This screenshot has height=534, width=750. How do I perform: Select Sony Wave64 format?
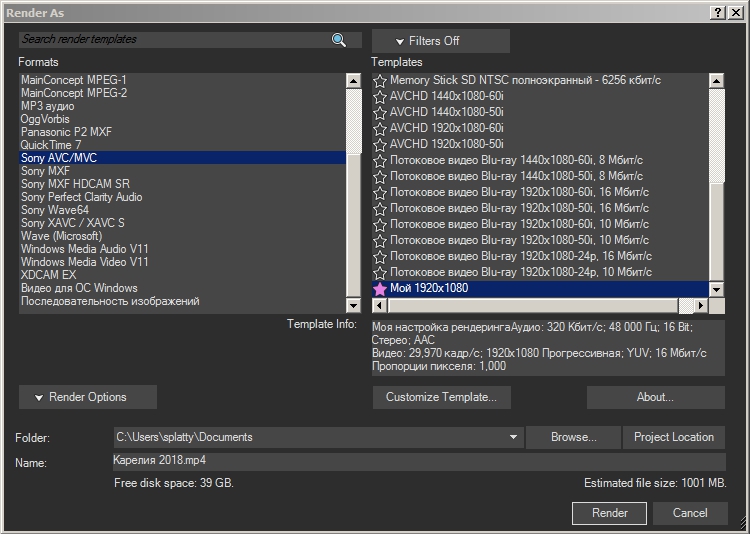pyautogui.click(x=183, y=210)
